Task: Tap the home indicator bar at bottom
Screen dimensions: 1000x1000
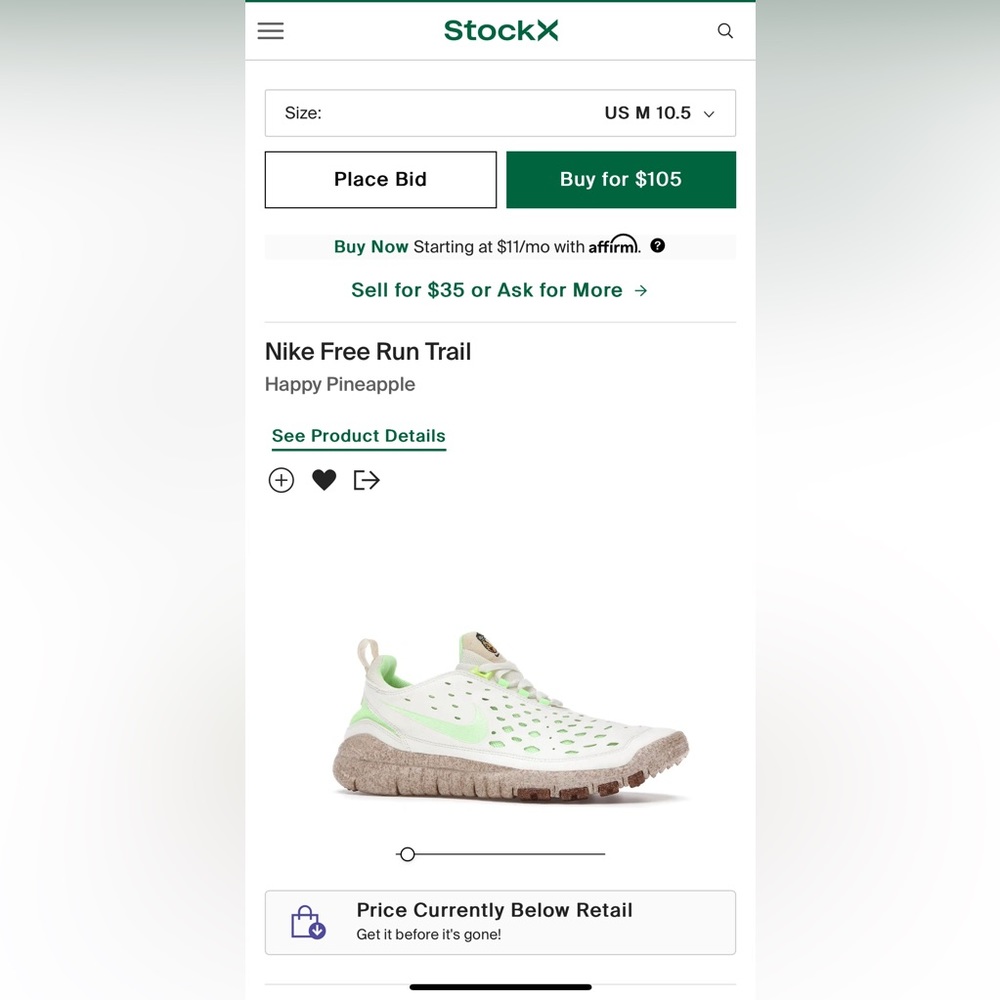Action: pos(500,987)
